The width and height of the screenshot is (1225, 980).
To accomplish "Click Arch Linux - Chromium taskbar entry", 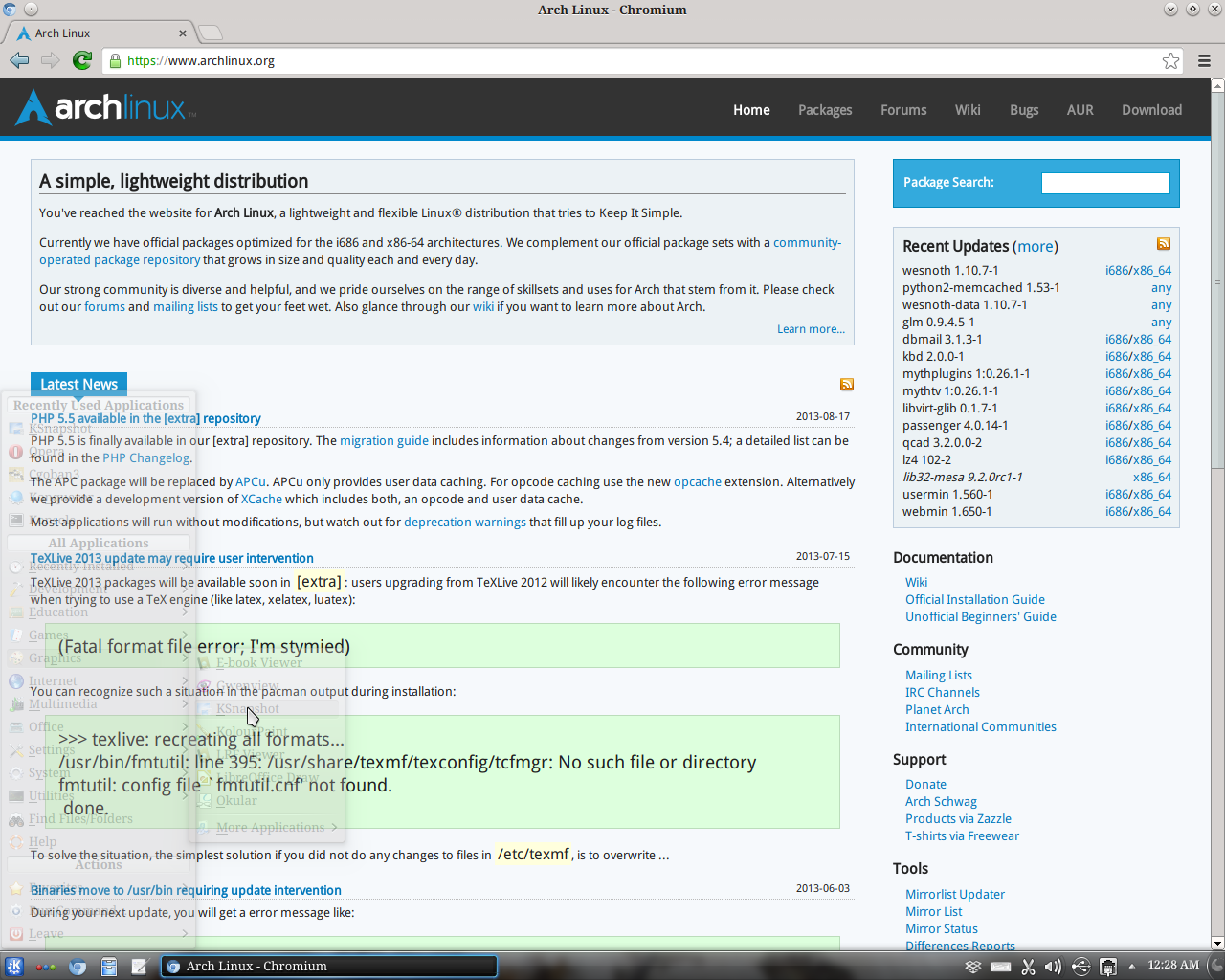I will click(329, 967).
